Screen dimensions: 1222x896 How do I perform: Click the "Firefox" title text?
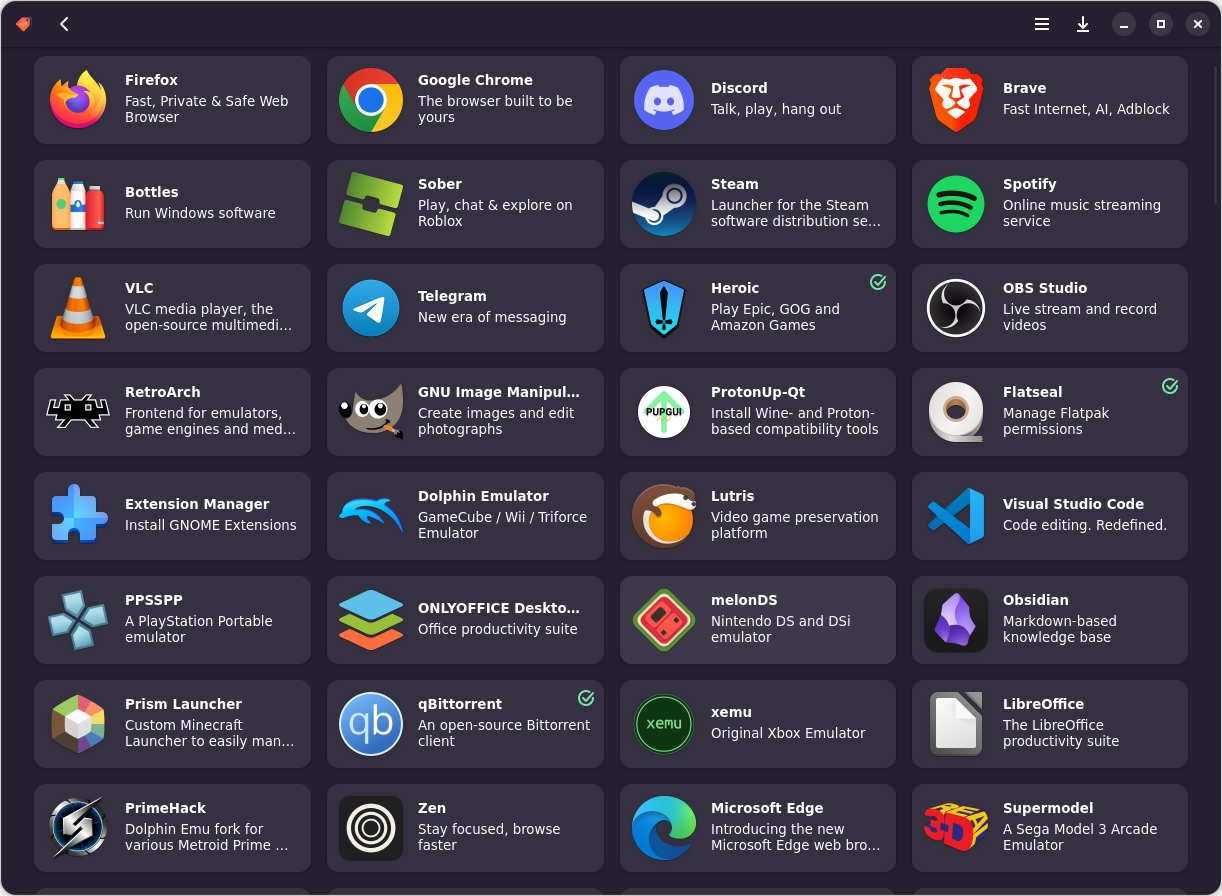[151, 80]
